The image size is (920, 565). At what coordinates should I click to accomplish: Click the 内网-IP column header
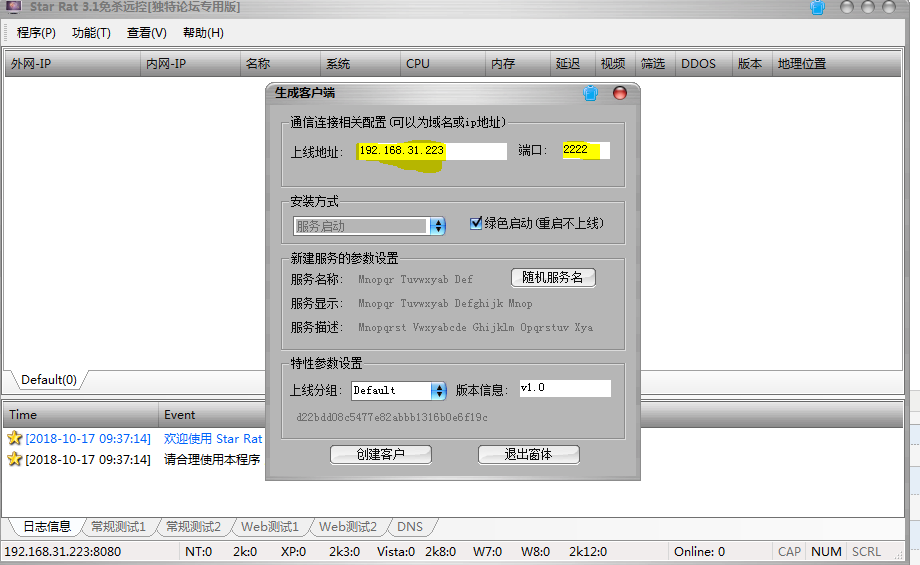click(x=190, y=63)
